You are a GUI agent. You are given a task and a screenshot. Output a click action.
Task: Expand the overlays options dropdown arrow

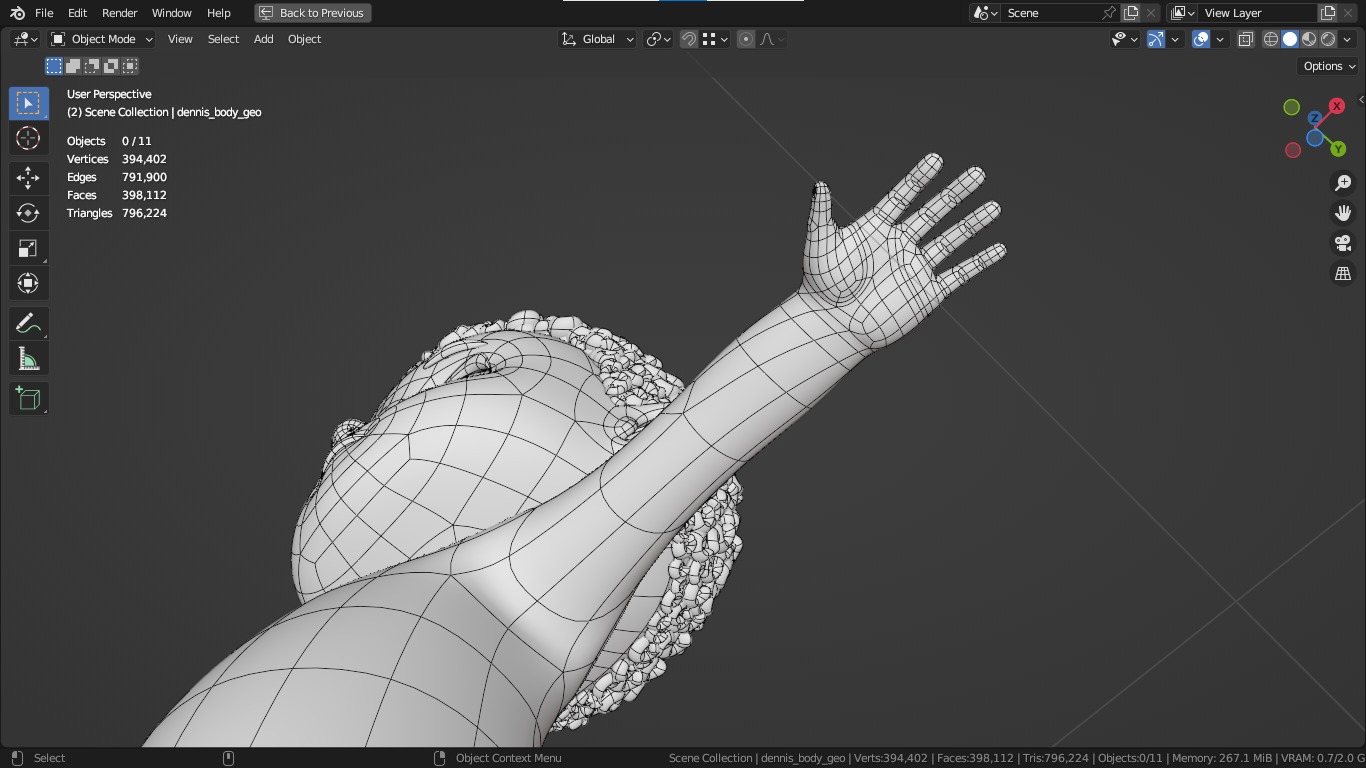[x=1220, y=39]
